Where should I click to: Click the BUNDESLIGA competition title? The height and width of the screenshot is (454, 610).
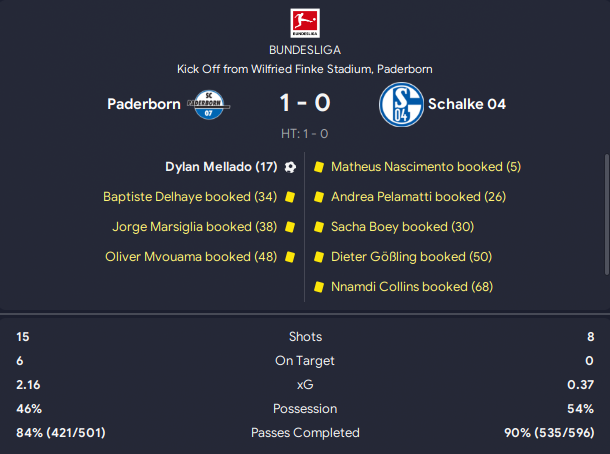304,49
